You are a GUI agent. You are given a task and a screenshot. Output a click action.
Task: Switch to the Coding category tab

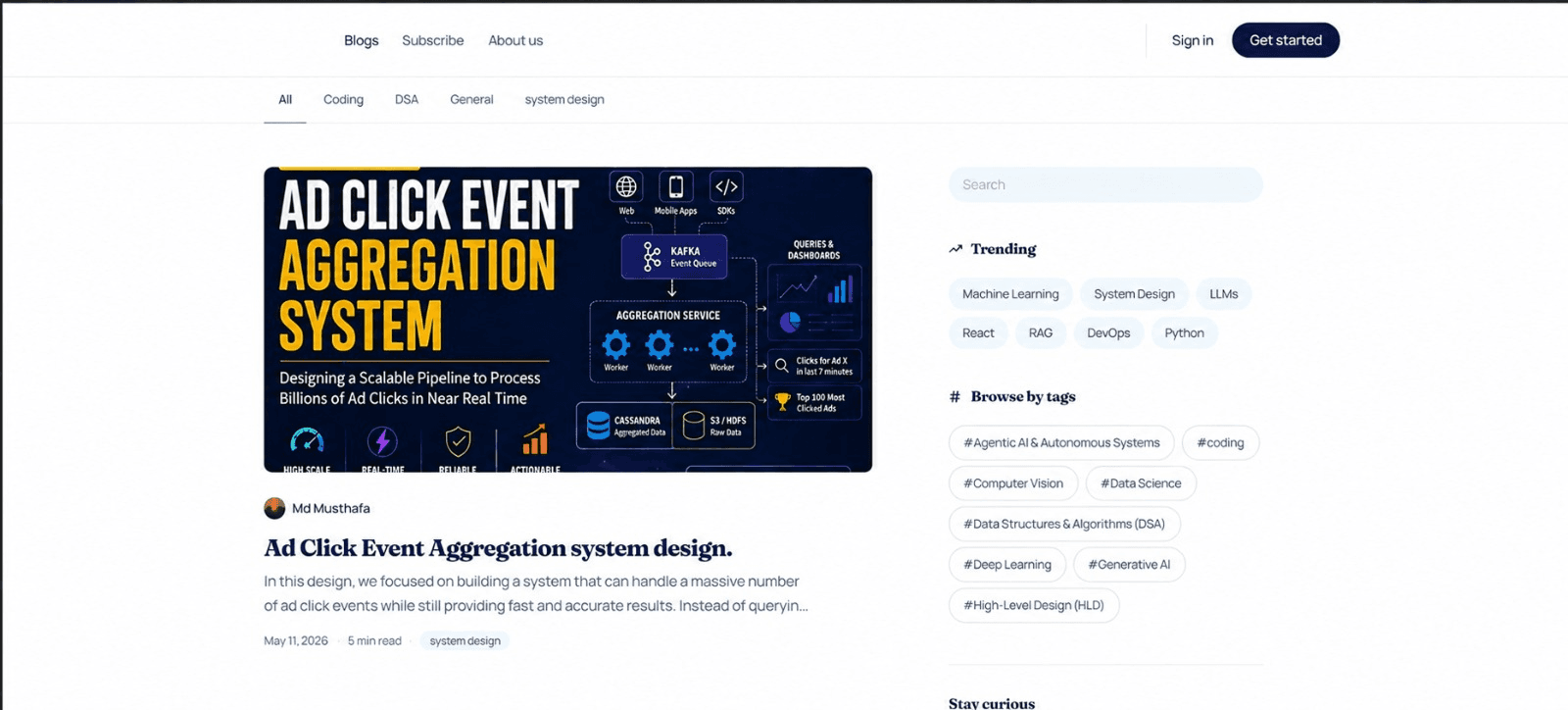(343, 99)
